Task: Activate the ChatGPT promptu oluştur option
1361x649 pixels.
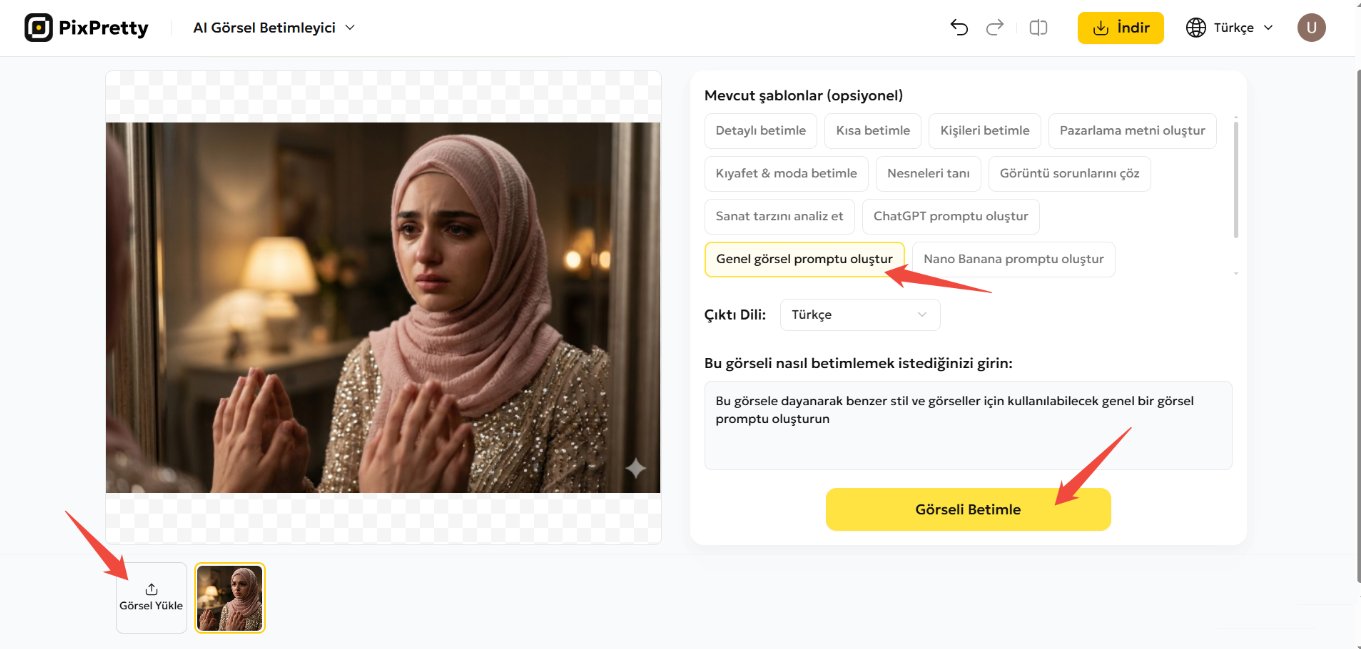Action: pos(950,216)
